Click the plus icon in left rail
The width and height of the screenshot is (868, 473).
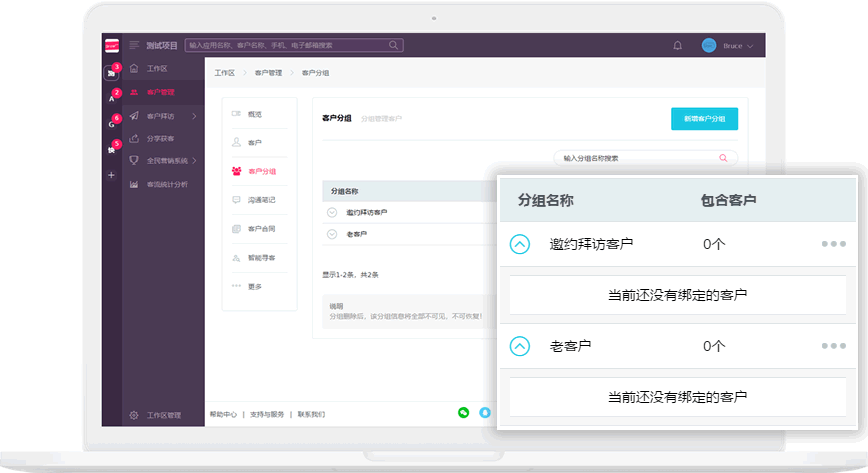pos(111,175)
